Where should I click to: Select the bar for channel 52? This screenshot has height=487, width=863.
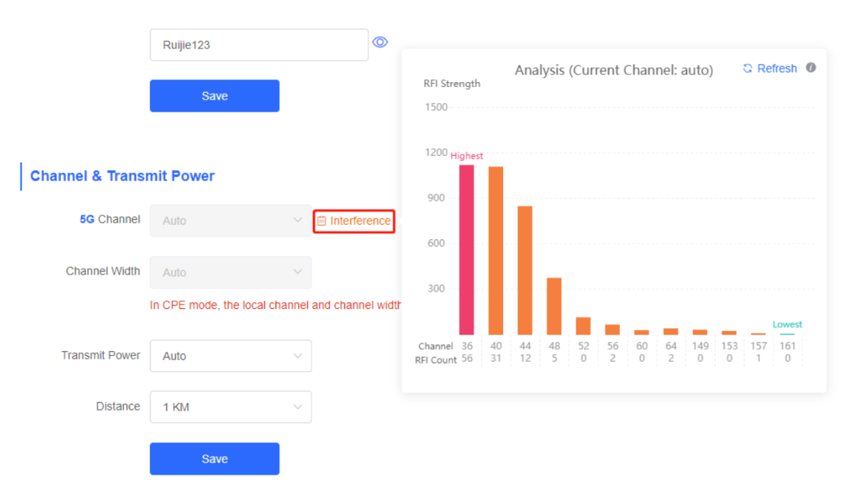583,326
